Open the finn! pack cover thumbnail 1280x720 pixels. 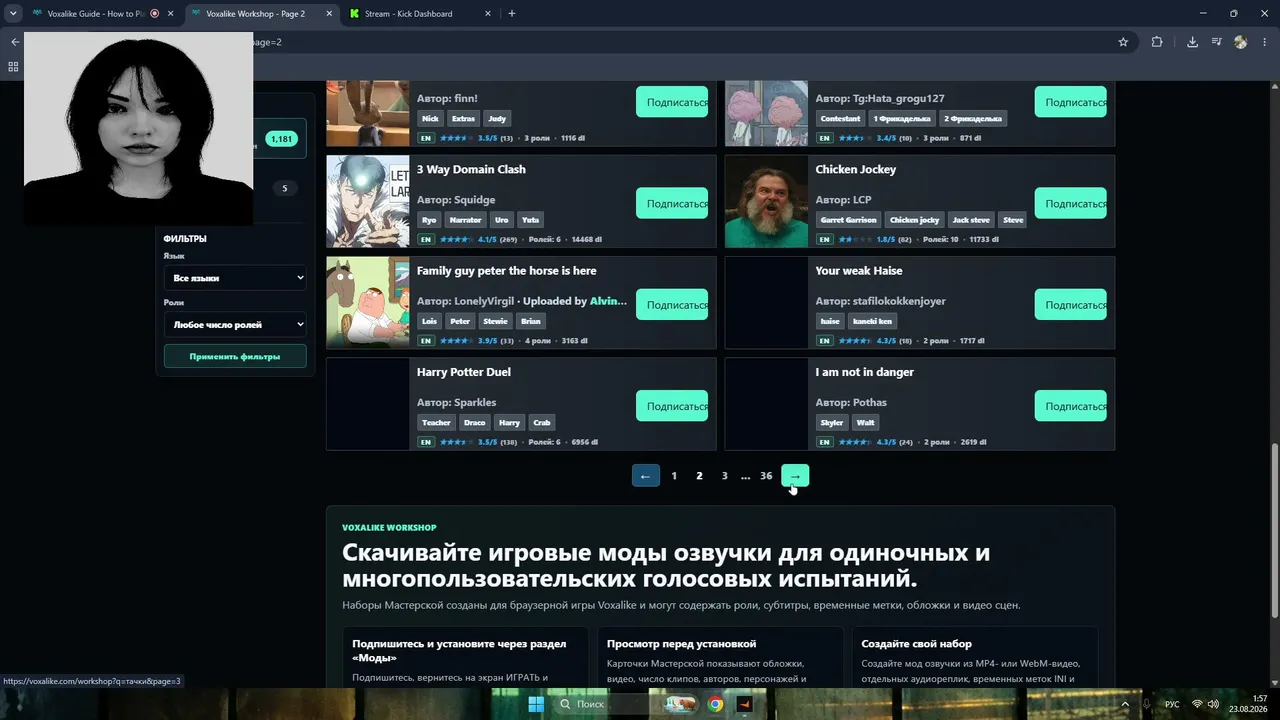click(x=368, y=113)
